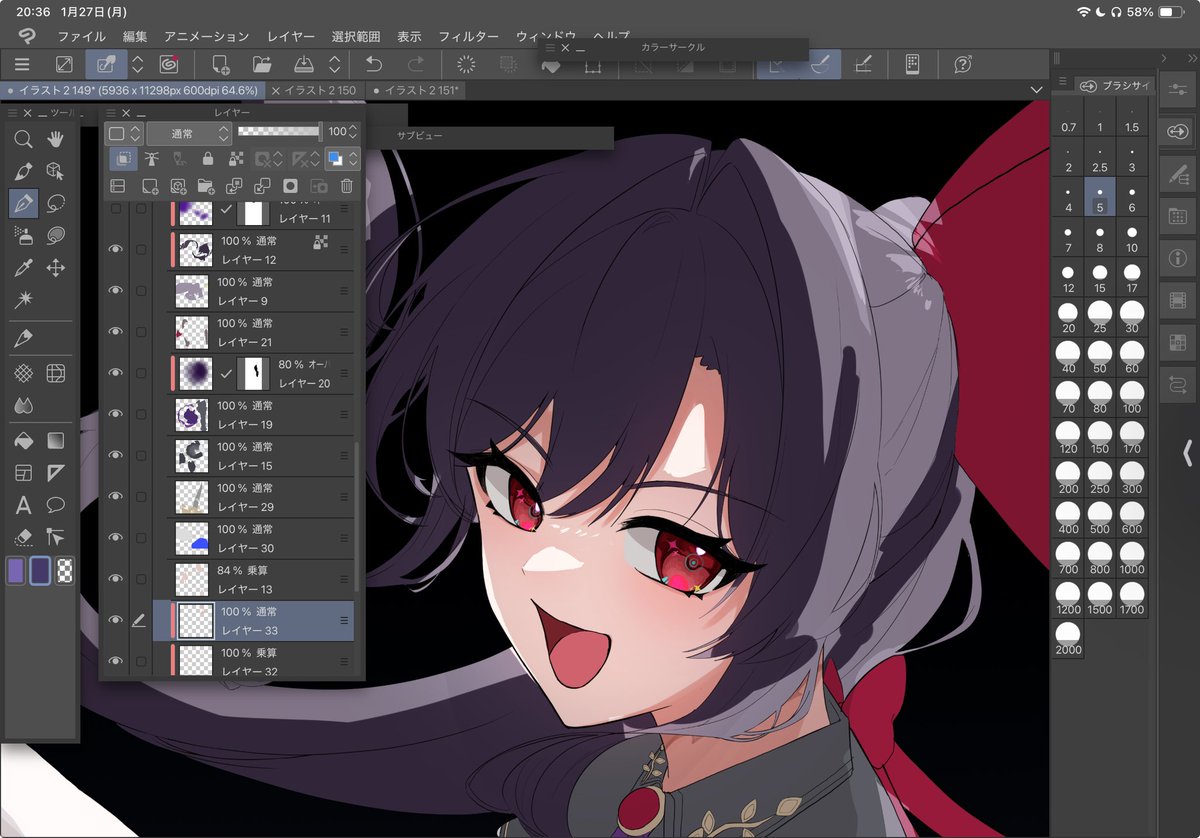Viewport: 1200px width, 838px height.
Task: Hide layer レイヤー 20 with eye icon
Action: pyautogui.click(x=115, y=372)
